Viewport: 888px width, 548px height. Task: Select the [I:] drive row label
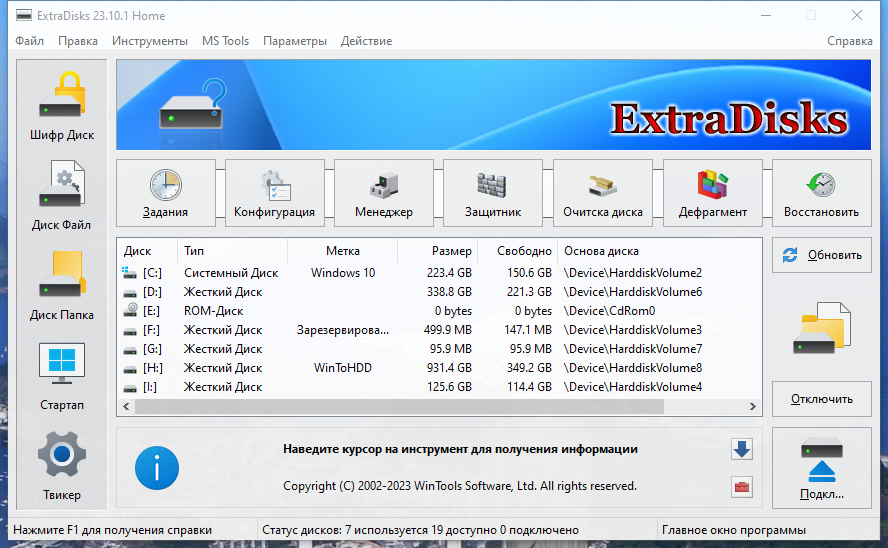150,387
